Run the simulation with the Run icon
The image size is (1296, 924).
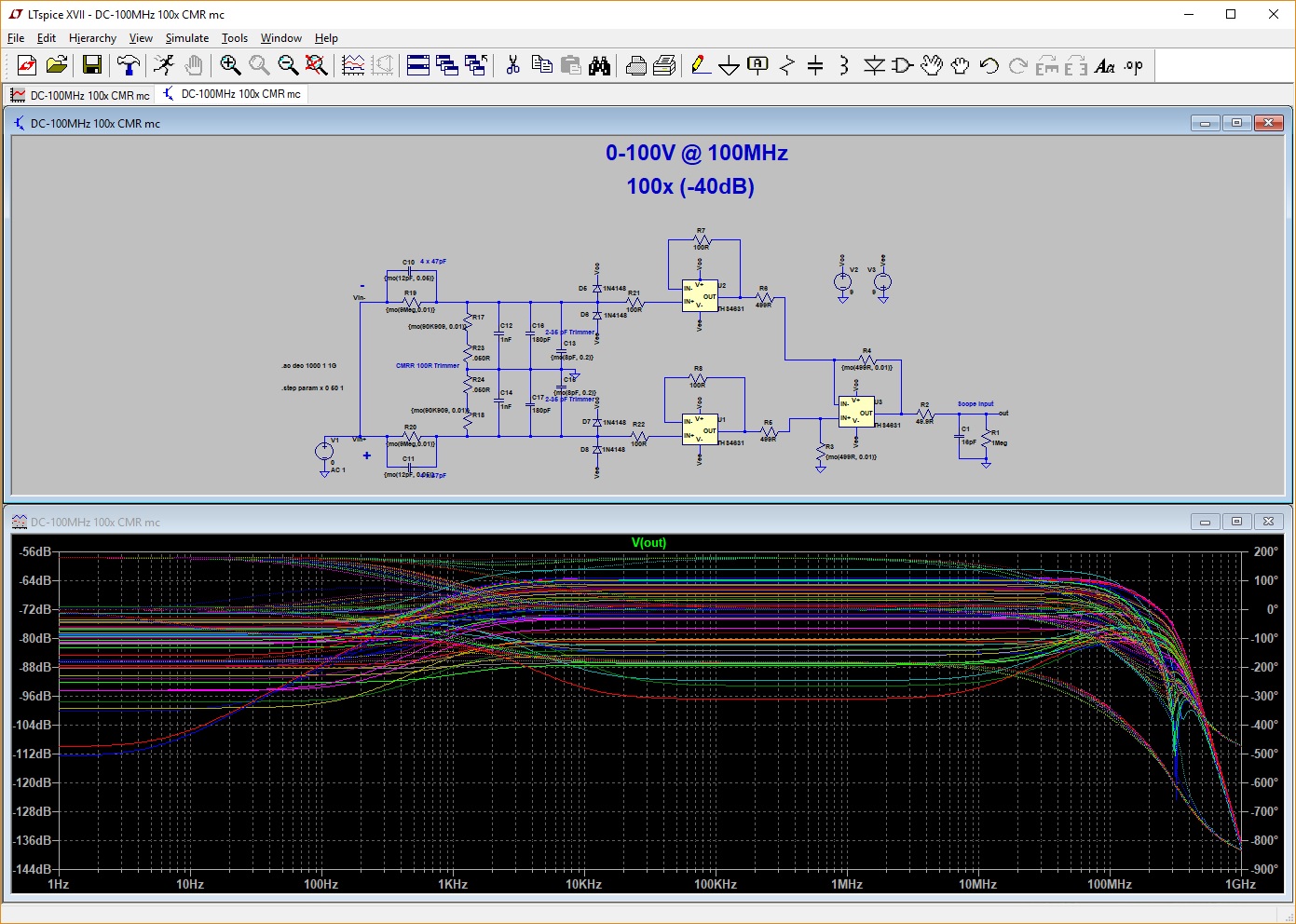[x=164, y=65]
